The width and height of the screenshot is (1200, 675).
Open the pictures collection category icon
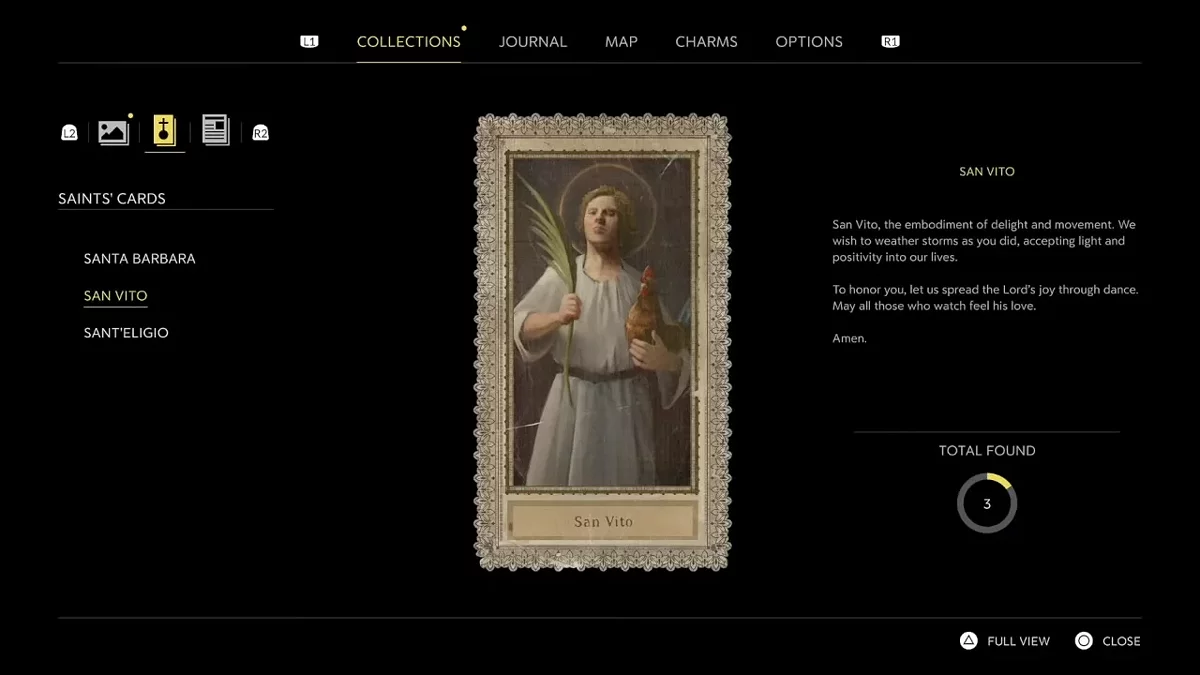(114, 132)
